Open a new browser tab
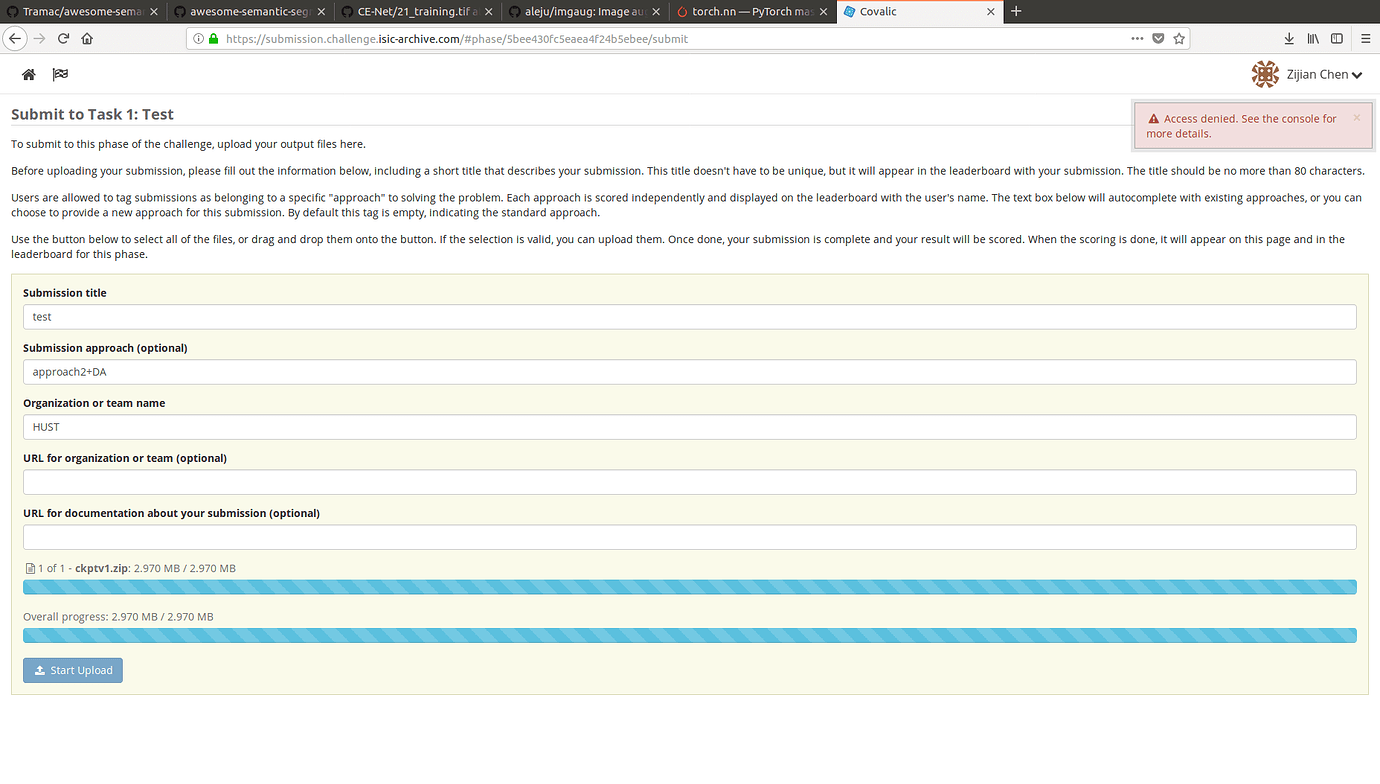The width and height of the screenshot is (1380, 784). 1016,12
